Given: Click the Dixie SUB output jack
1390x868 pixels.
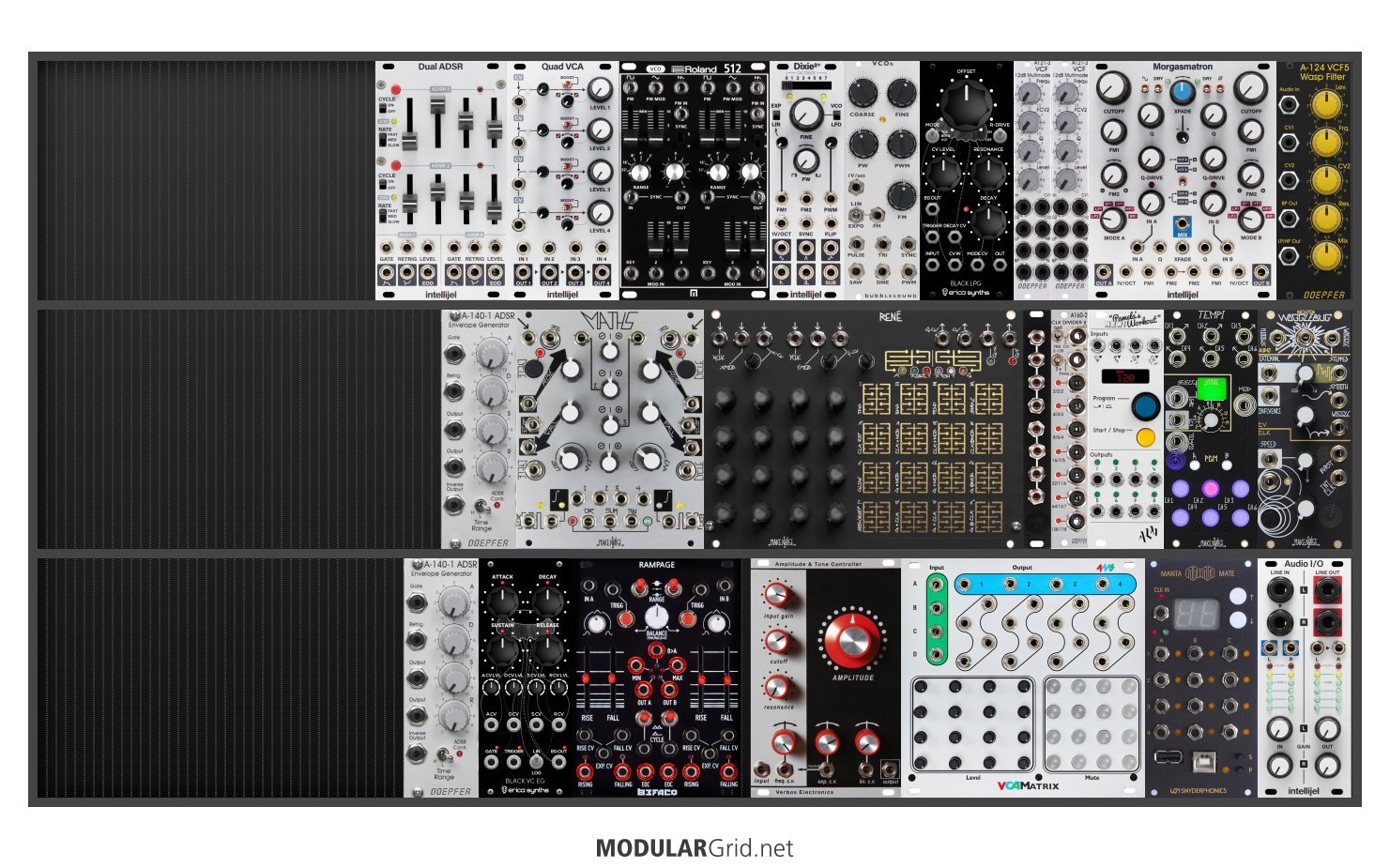Looking at the screenshot, I should 831,272.
